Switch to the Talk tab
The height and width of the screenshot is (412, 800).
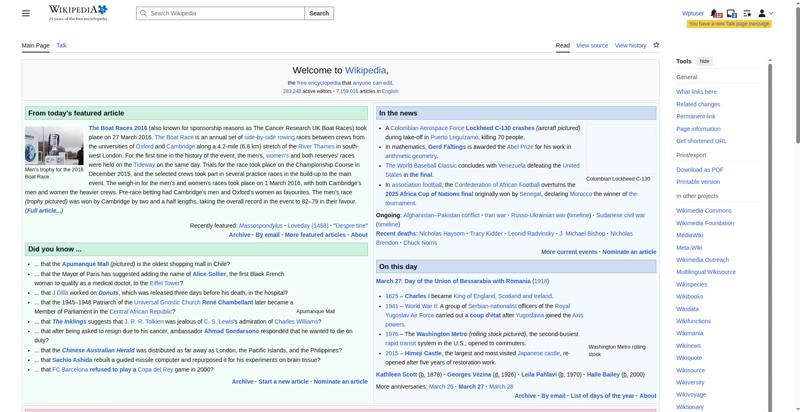click(61, 45)
